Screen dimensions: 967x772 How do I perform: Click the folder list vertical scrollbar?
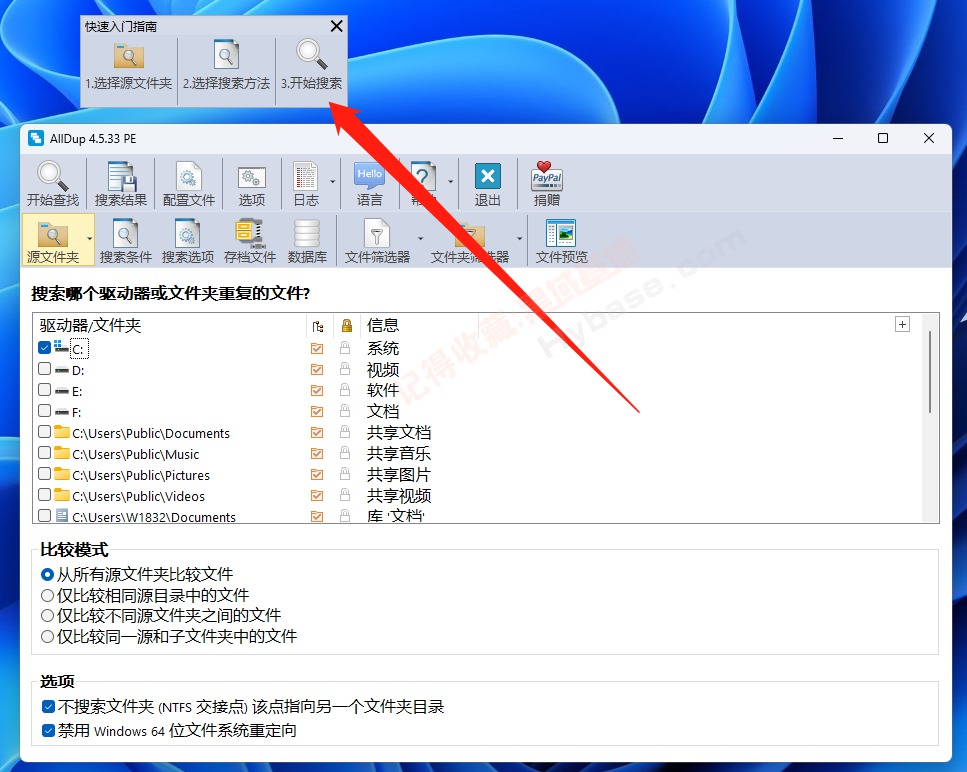(929, 372)
